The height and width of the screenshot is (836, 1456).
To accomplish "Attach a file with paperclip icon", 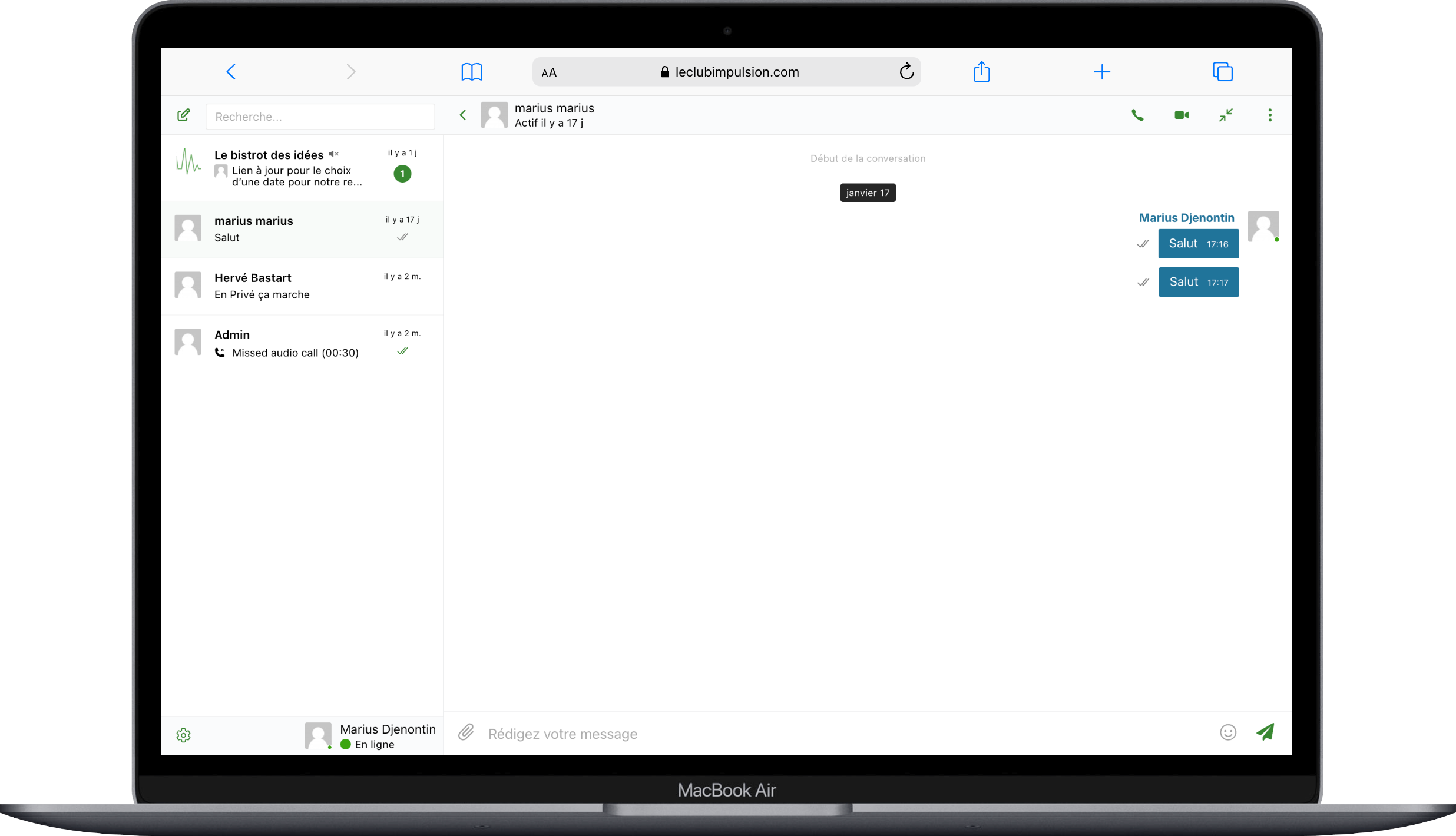I will coord(466,732).
